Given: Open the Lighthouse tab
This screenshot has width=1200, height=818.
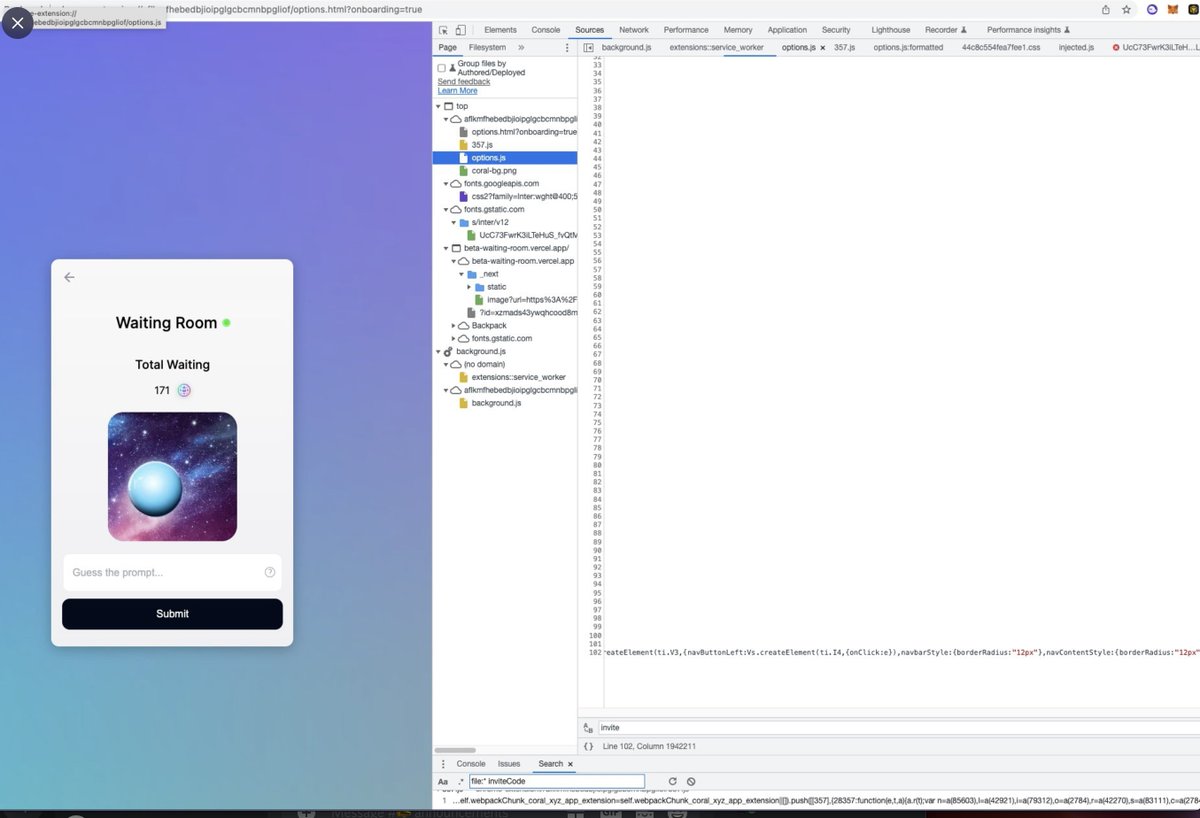Looking at the screenshot, I should click(891, 30).
